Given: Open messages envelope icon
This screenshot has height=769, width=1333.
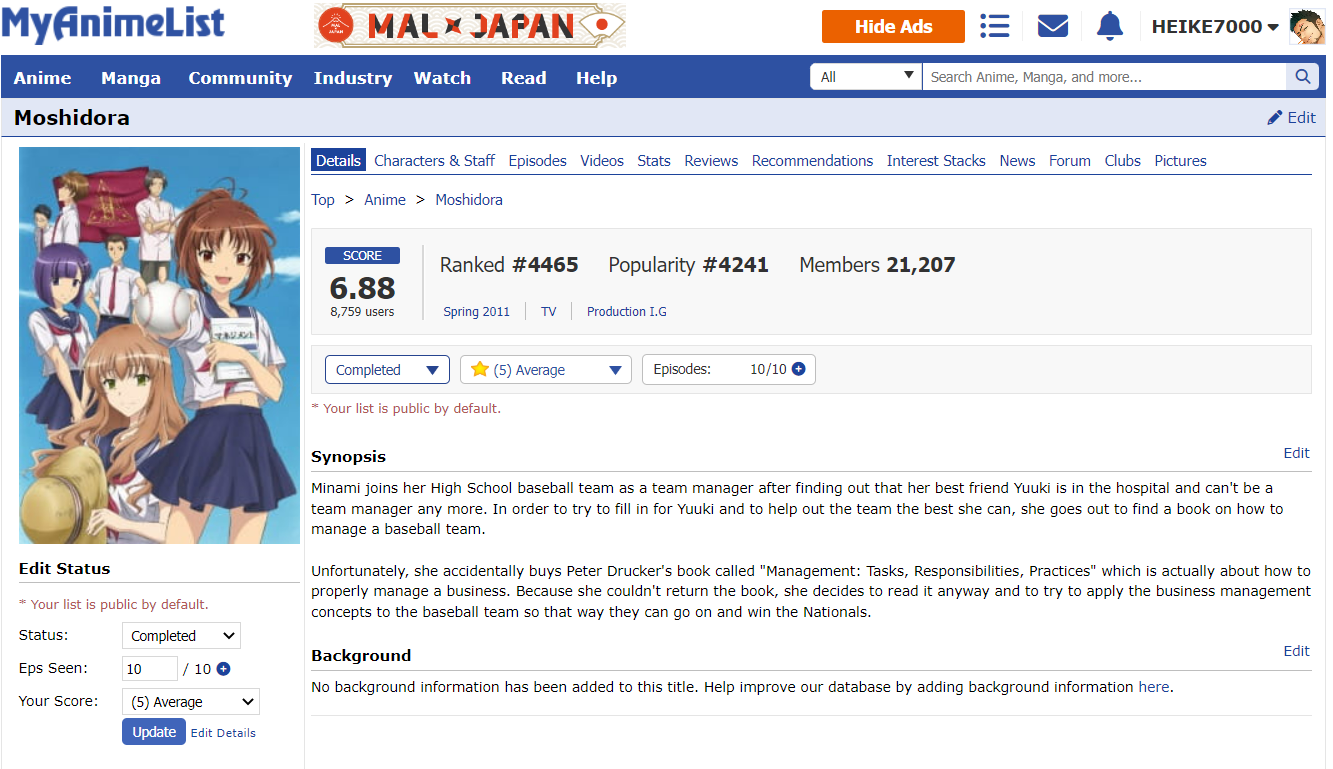Looking at the screenshot, I should click(1053, 26).
